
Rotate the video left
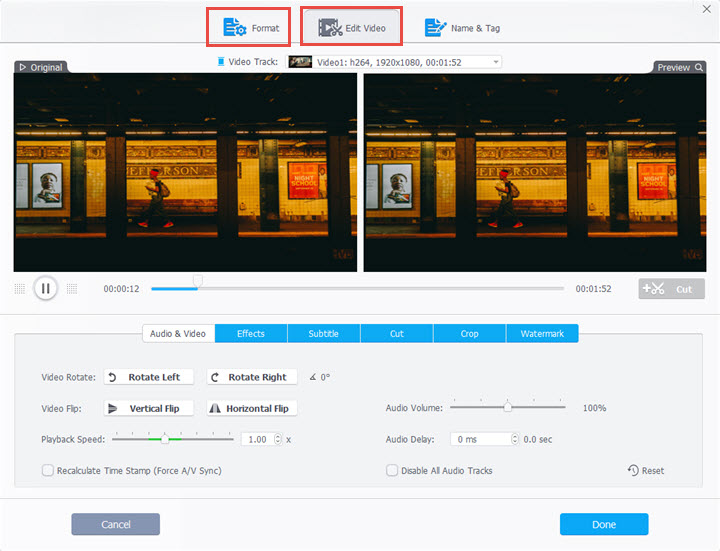(x=148, y=377)
